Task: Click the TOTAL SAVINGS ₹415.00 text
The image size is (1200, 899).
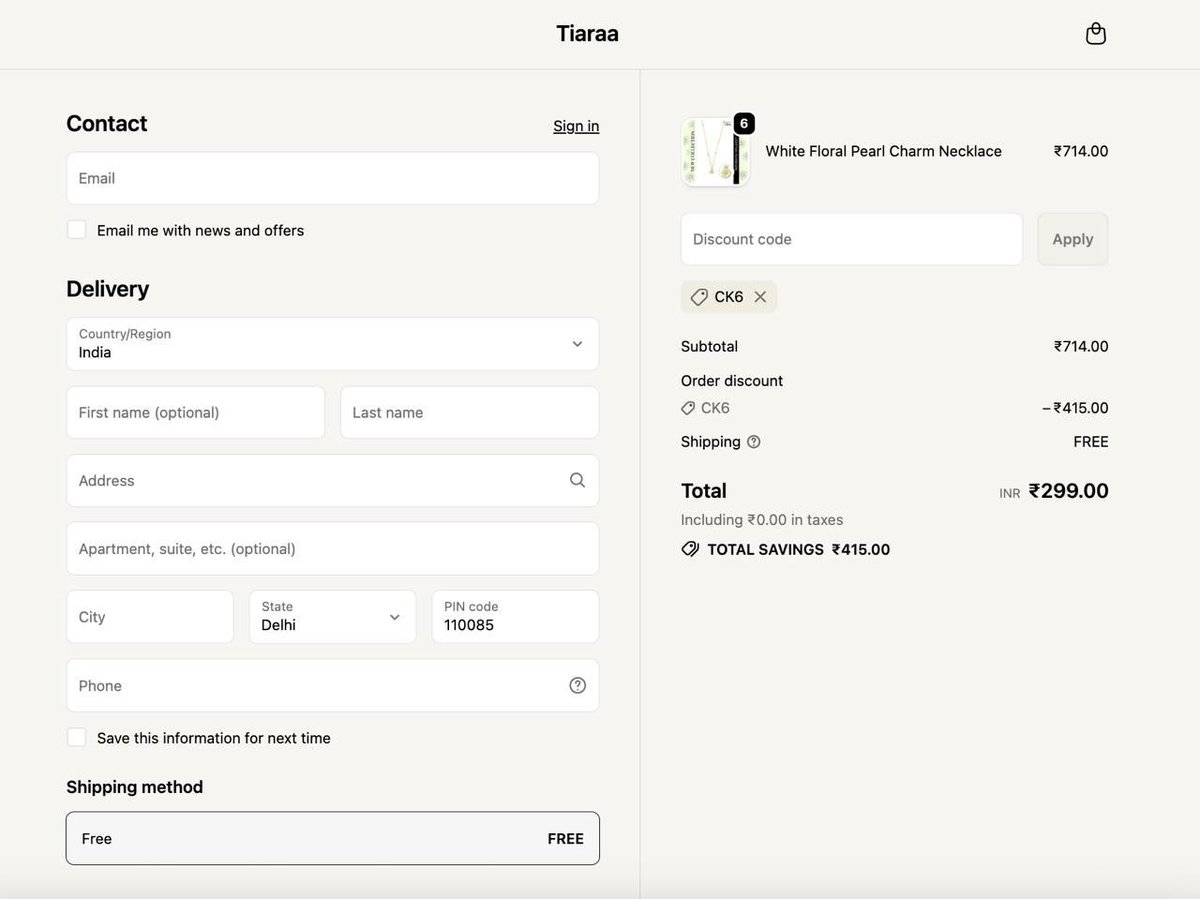Action: tap(799, 549)
